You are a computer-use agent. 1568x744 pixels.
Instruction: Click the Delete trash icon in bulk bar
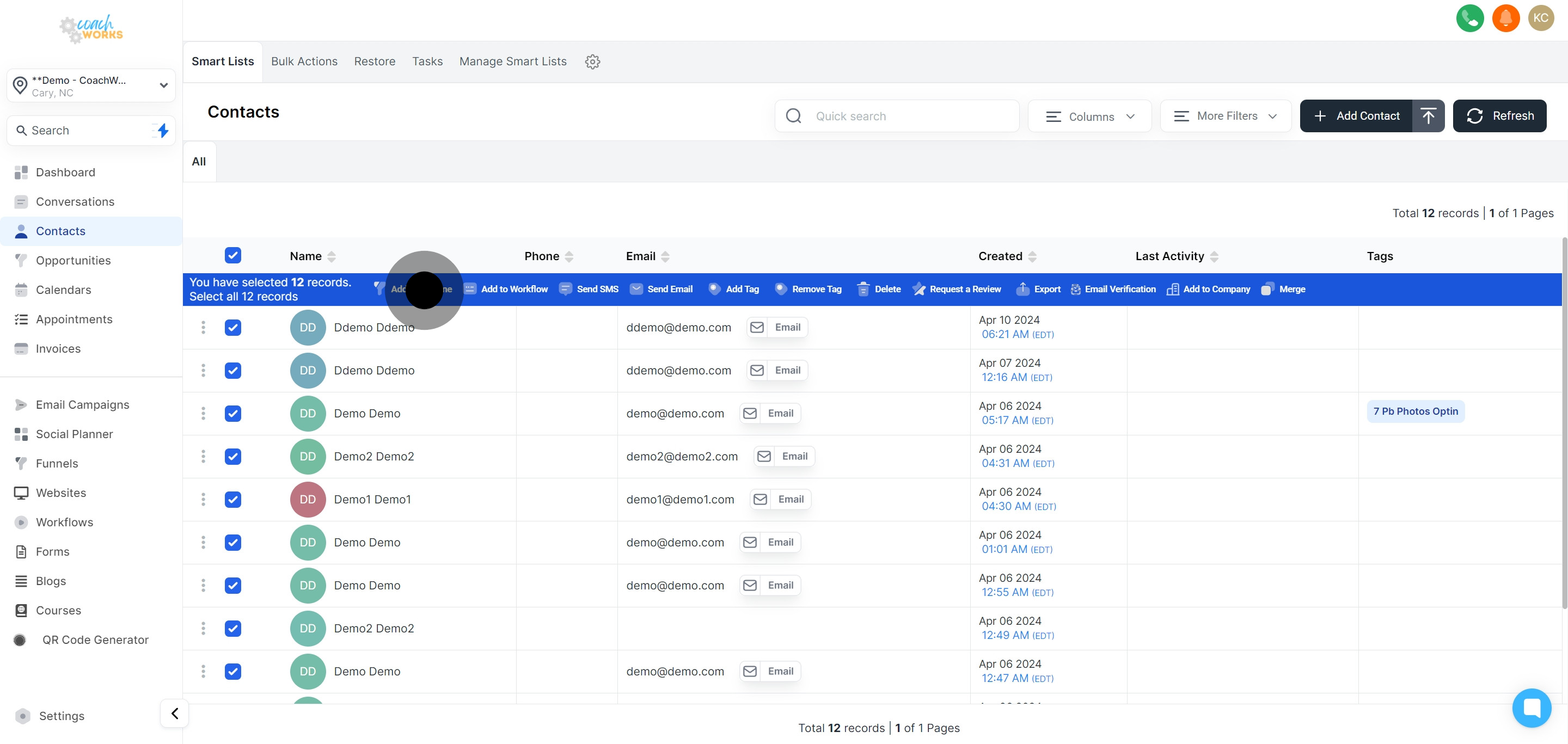(862, 289)
